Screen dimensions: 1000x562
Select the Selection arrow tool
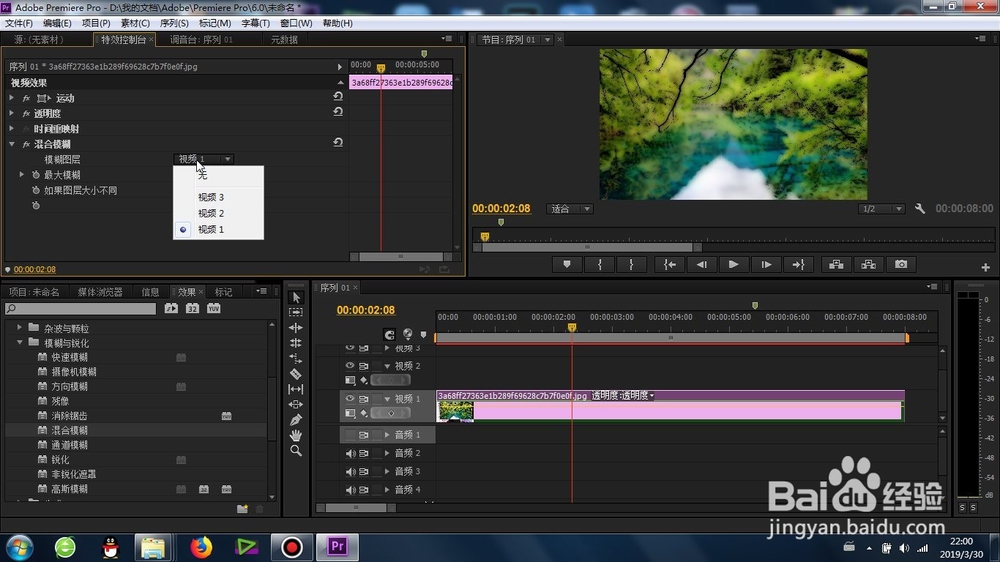click(x=296, y=297)
